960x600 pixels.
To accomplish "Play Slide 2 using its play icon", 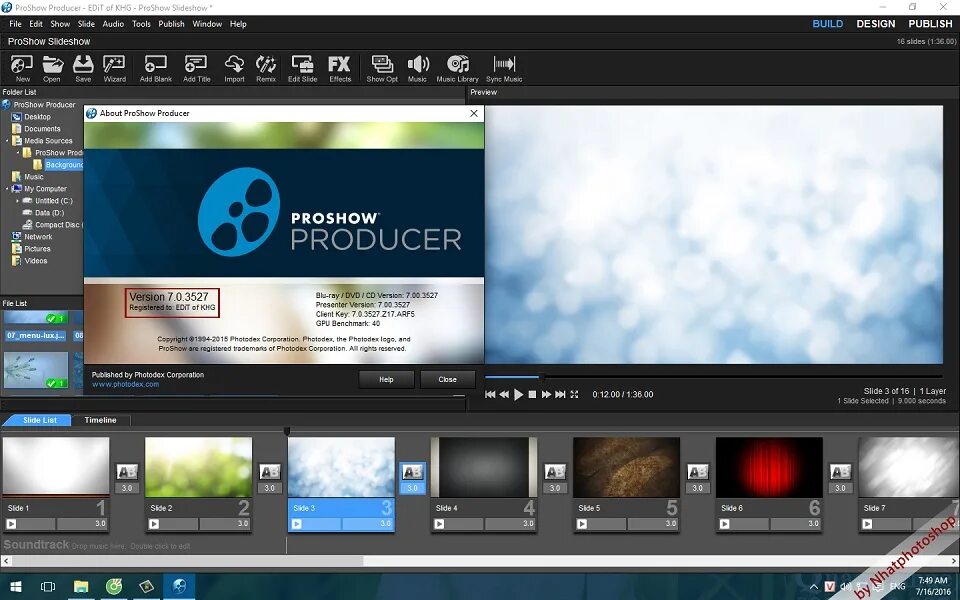I will (154, 524).
